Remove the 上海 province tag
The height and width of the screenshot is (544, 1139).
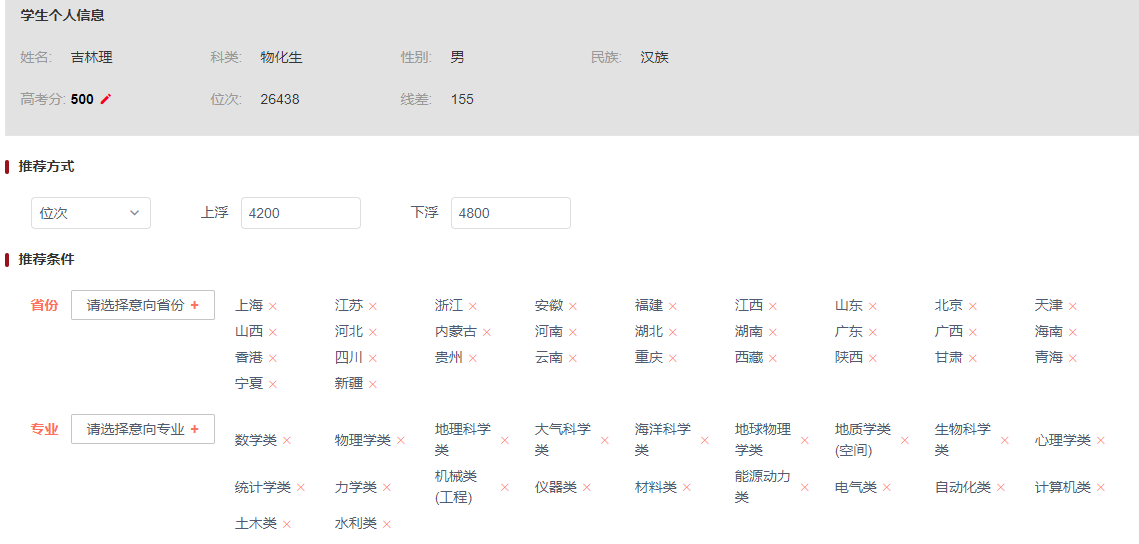(273, 306)
